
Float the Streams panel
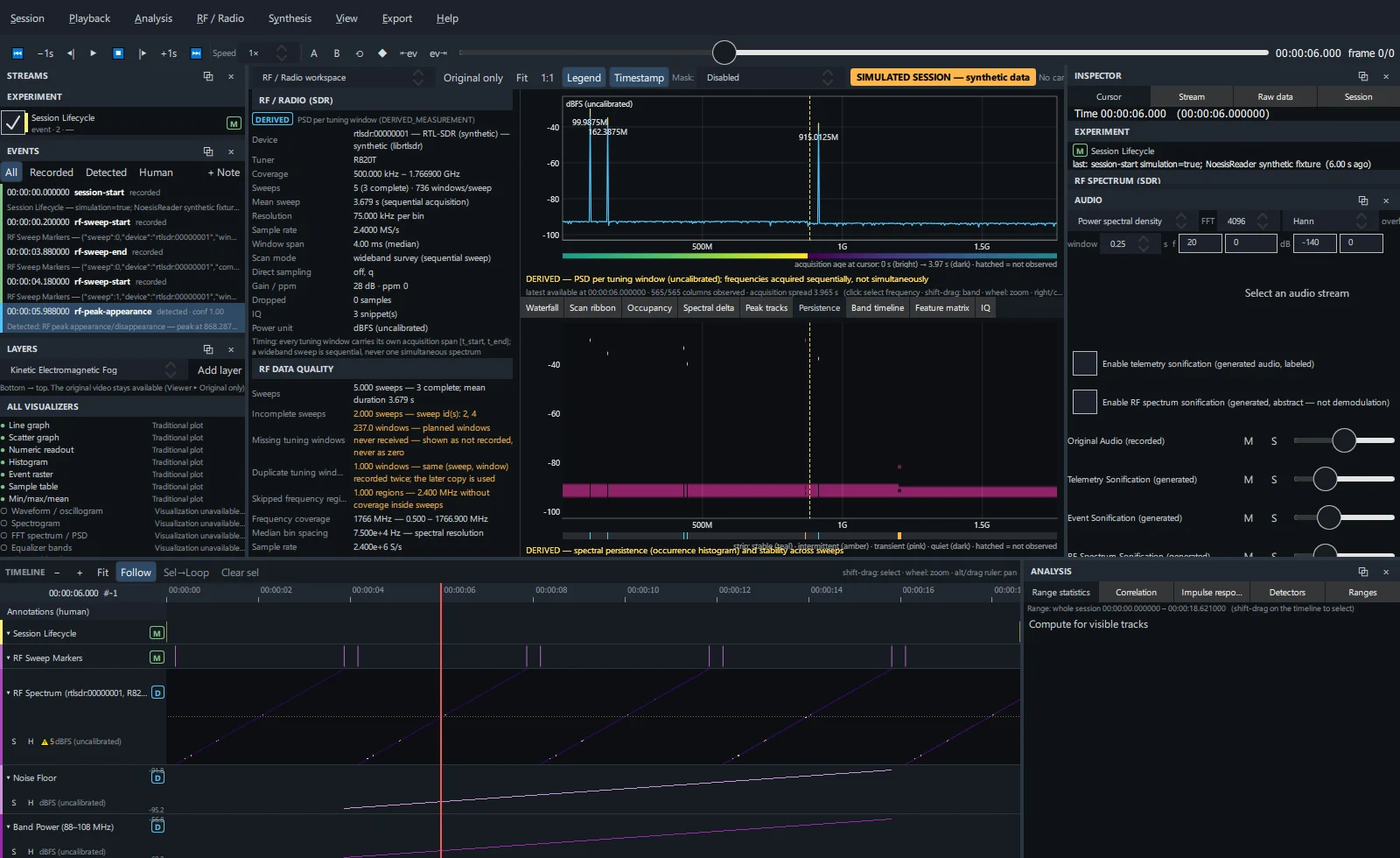(x=208, y=76)
